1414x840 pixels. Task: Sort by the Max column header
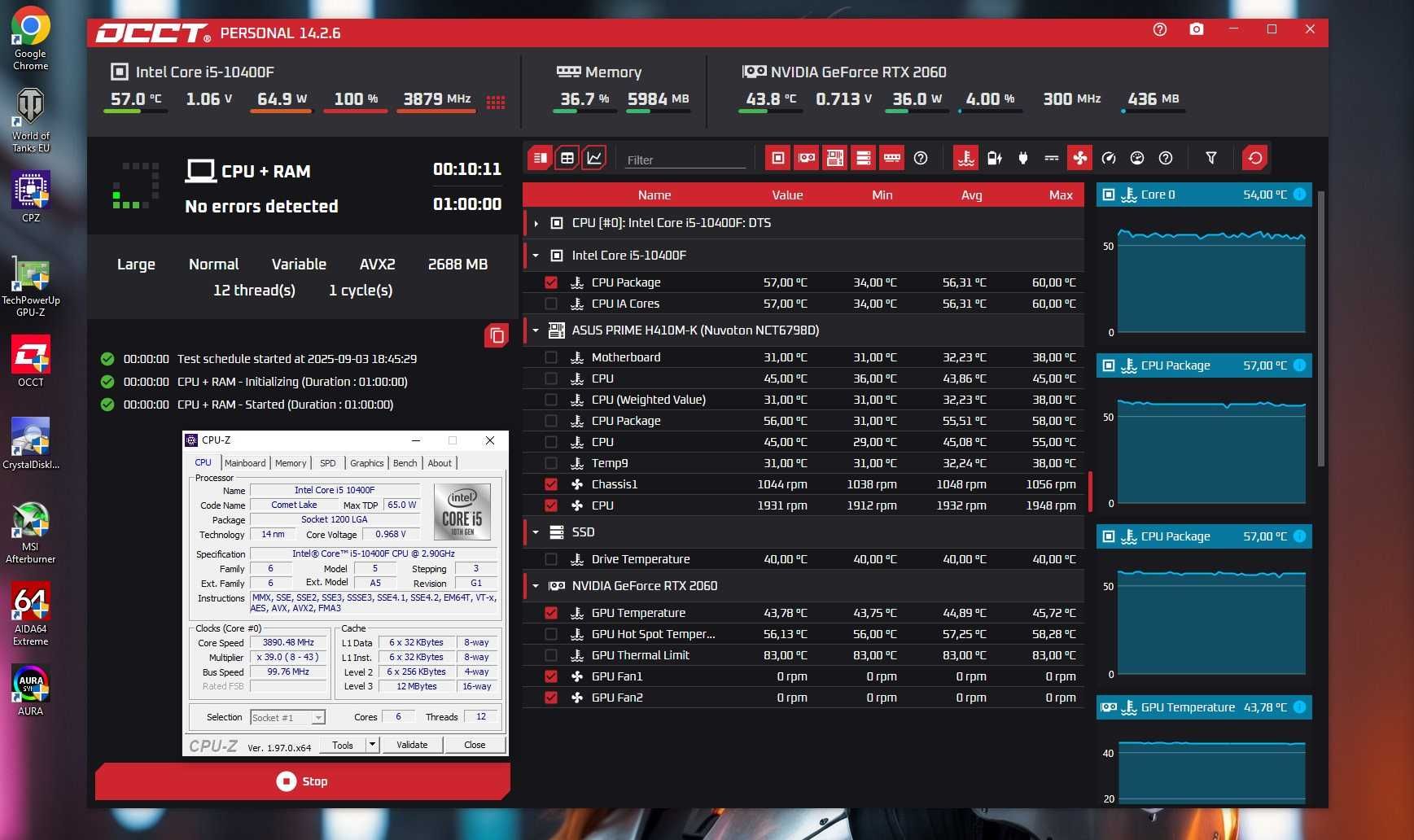click(1061, 195)
